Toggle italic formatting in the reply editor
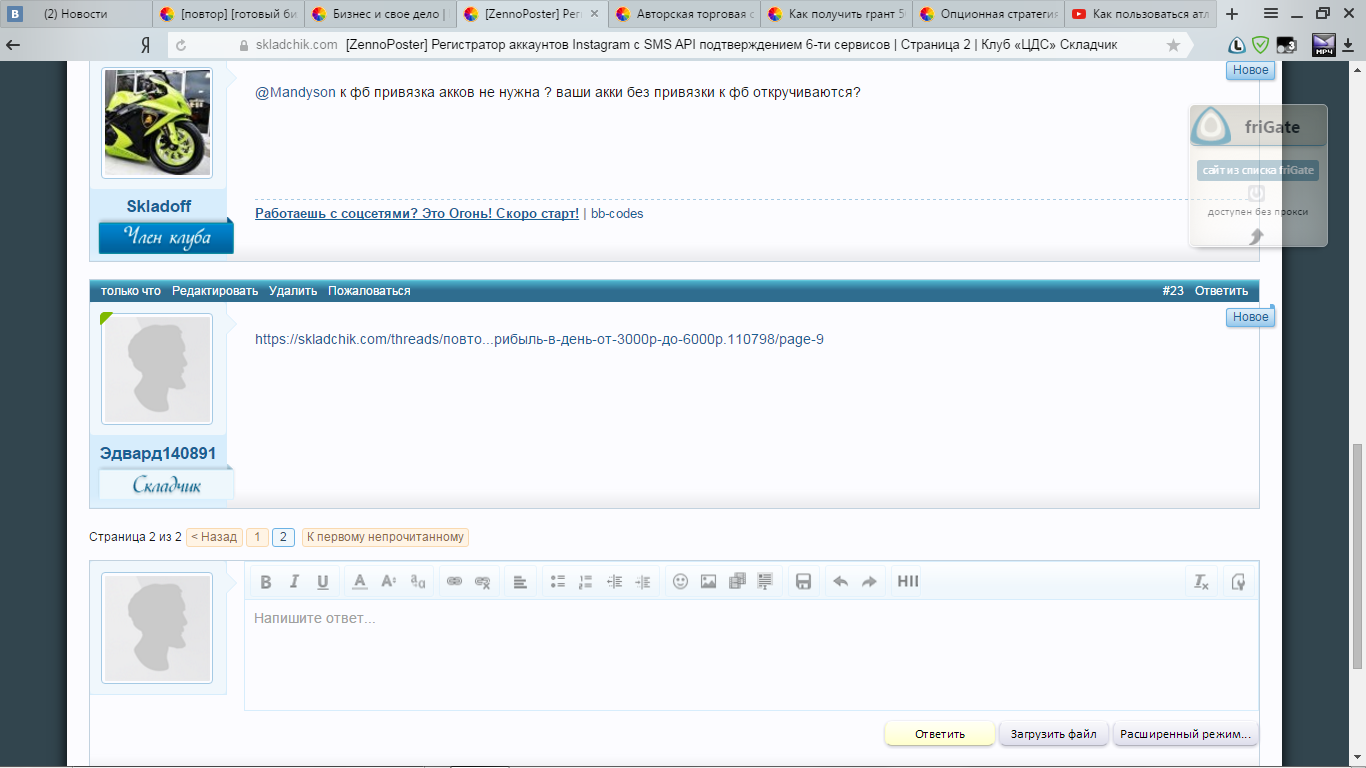Image resolution: width=1366 pixels, height=768 pixels. [294, 582]
